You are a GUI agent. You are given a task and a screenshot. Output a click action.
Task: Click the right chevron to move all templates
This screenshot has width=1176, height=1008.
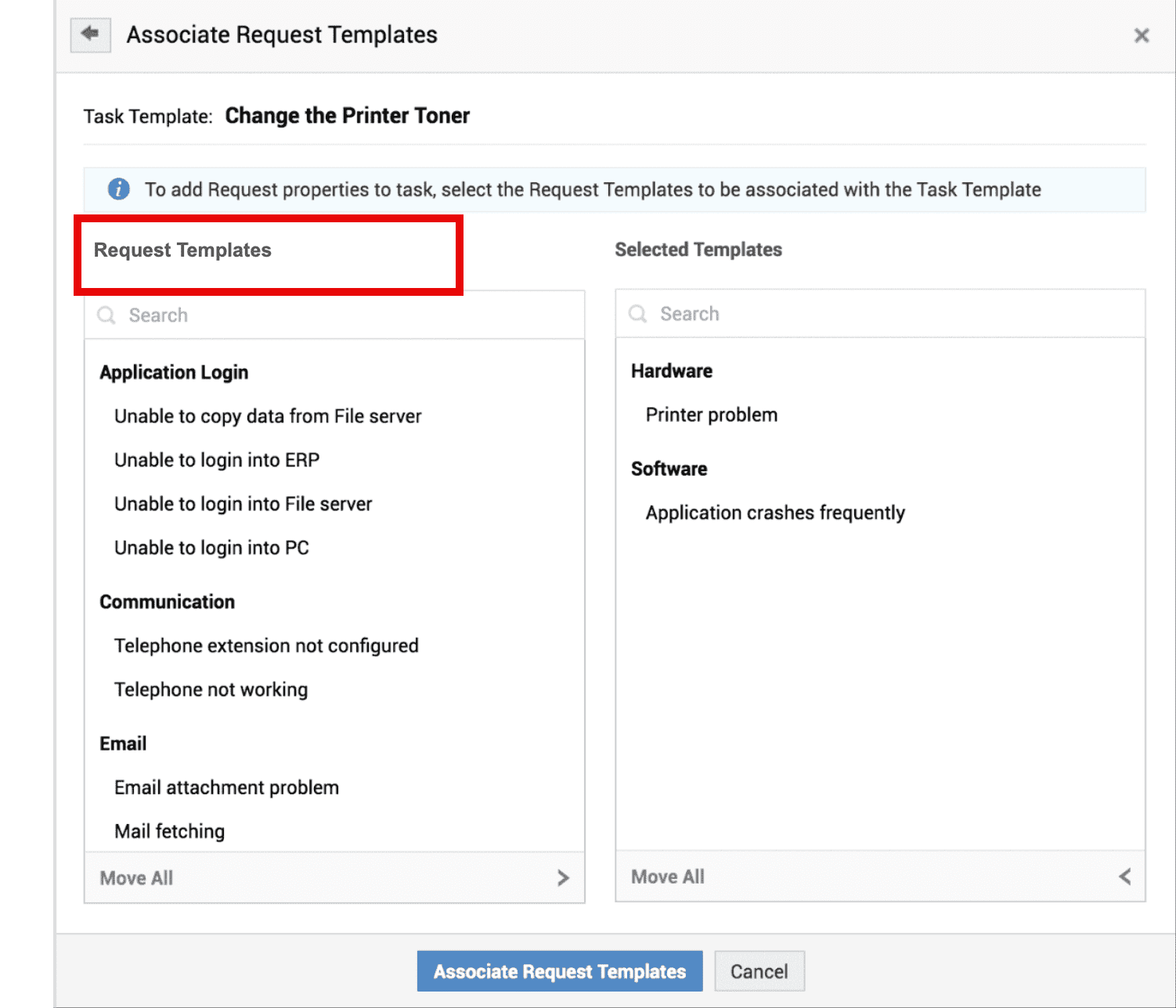click(563, 878)
